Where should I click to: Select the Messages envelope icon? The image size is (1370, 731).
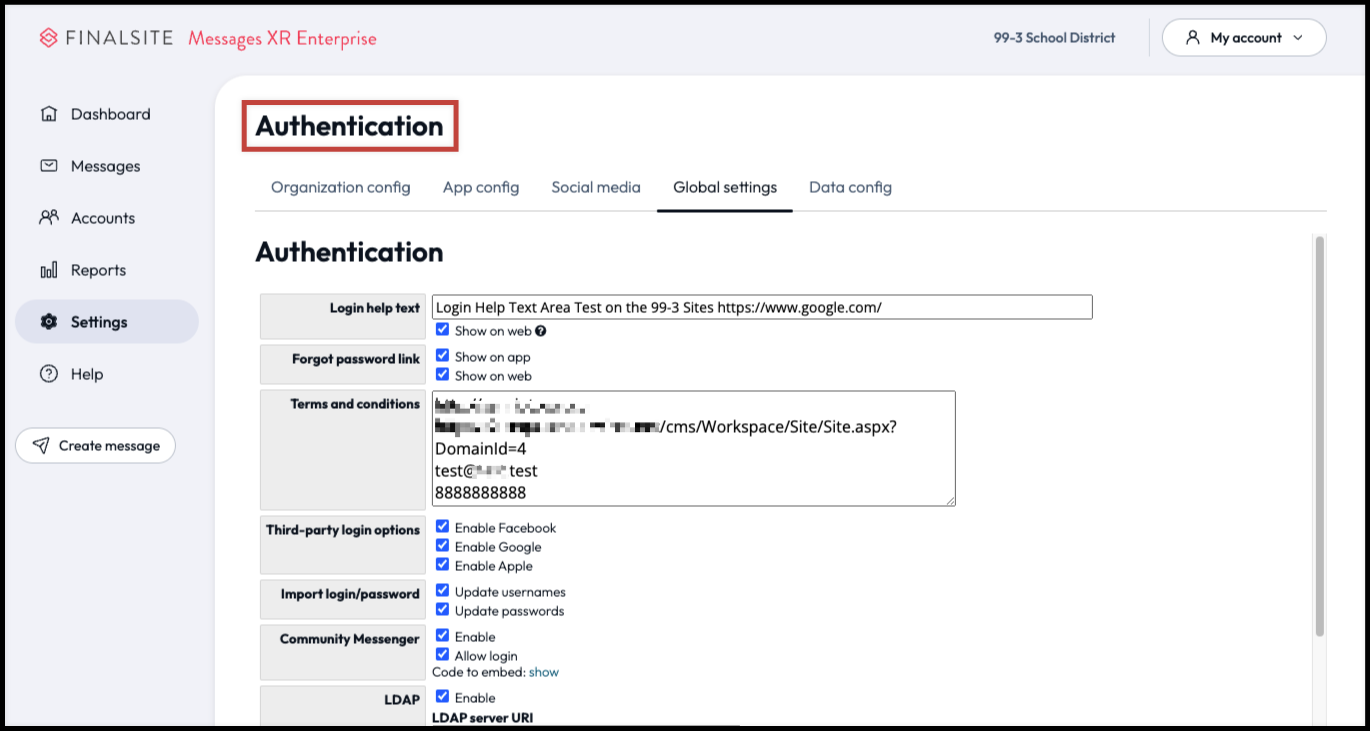pyautogui.click(x=47, y=165)
